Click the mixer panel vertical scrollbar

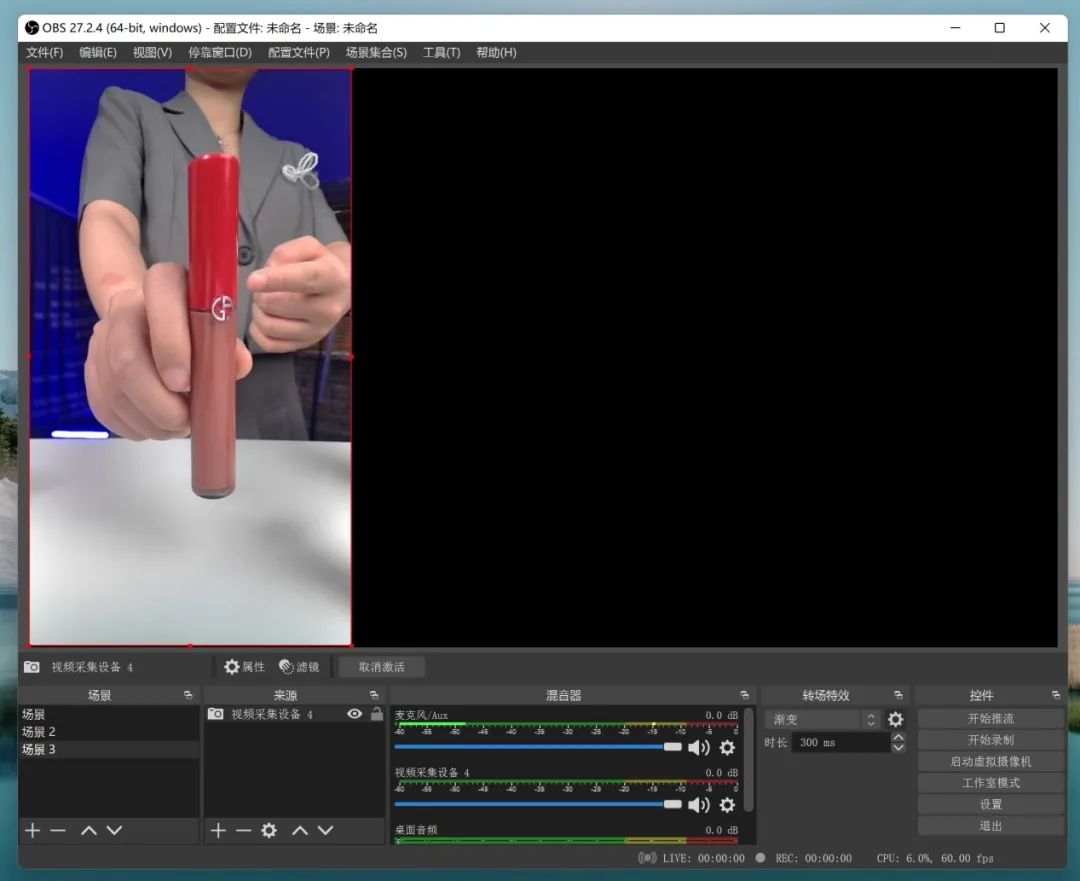(749, 759)
